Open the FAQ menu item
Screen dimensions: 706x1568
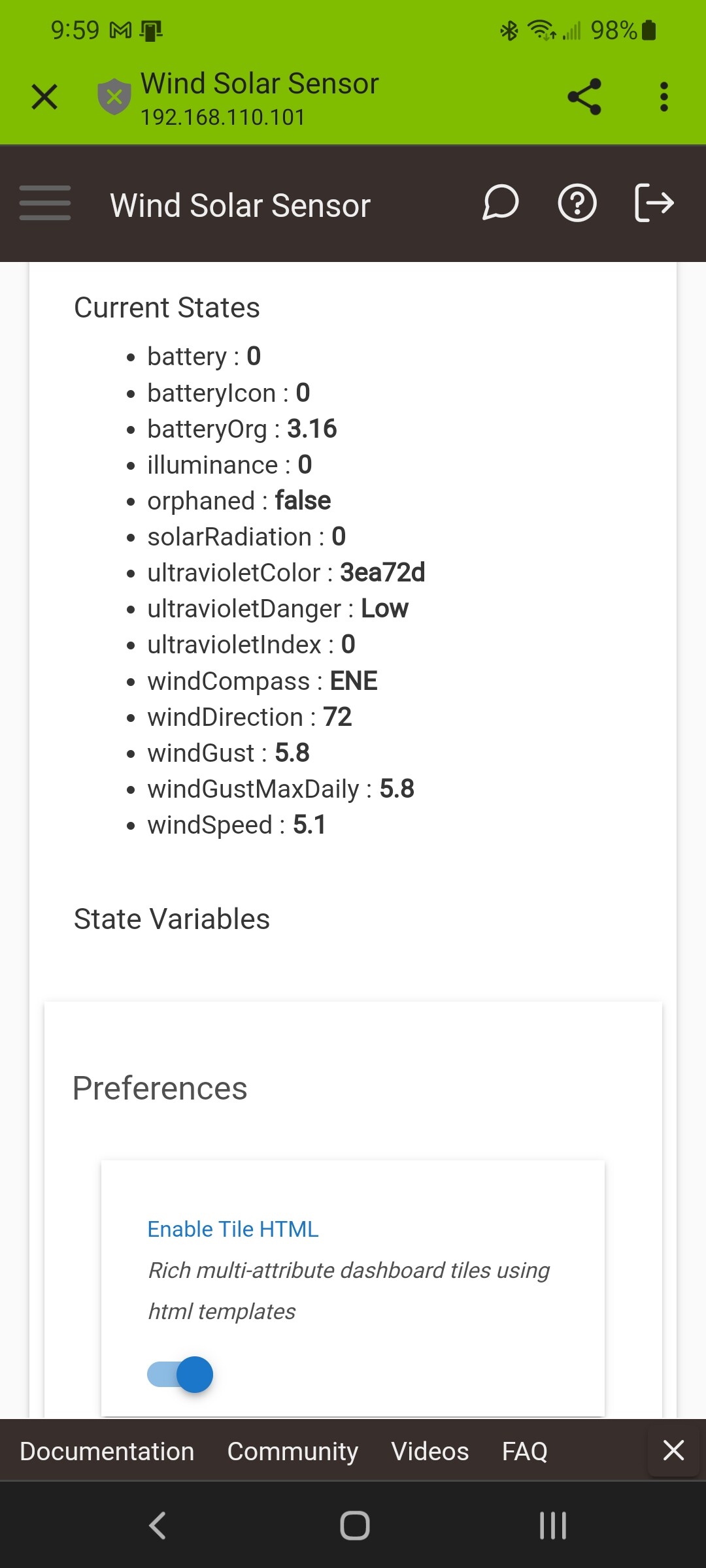pyautogui.click(x=524, y=1451)
